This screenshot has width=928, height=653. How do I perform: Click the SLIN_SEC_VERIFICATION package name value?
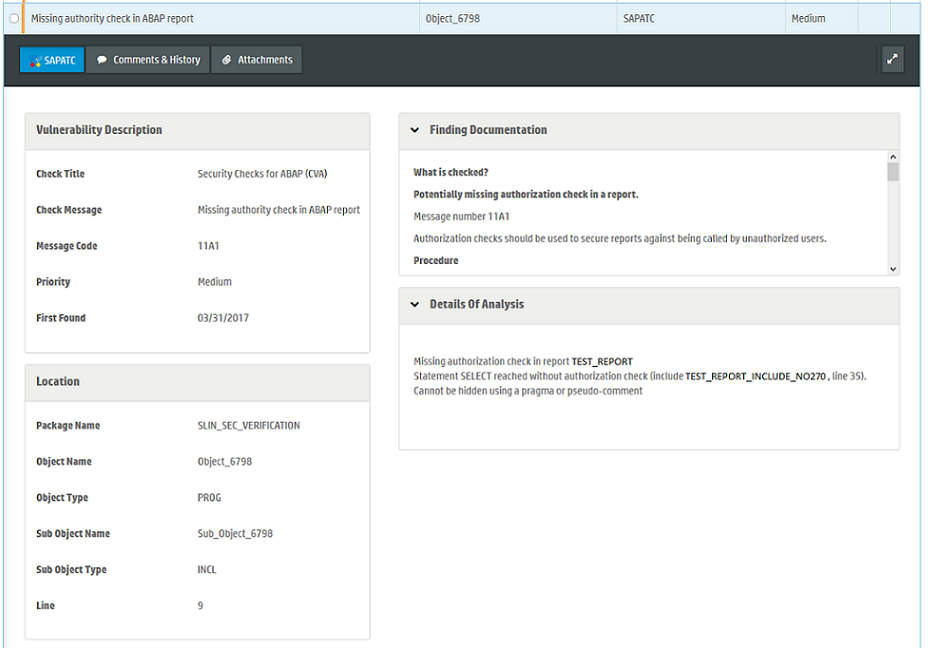[x=249, y=425]
